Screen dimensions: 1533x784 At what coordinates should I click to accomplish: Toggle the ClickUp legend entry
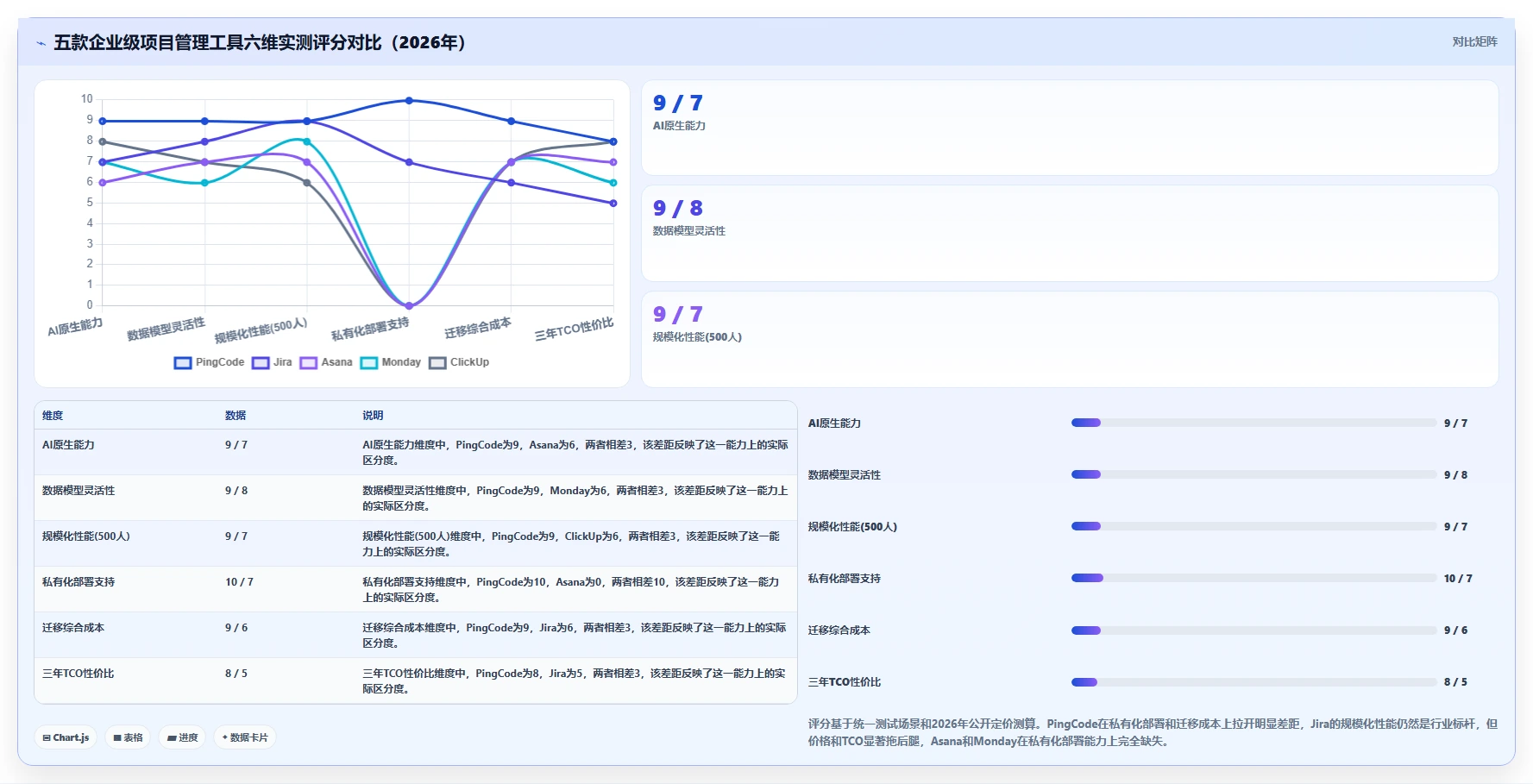[x=459, y=362]
